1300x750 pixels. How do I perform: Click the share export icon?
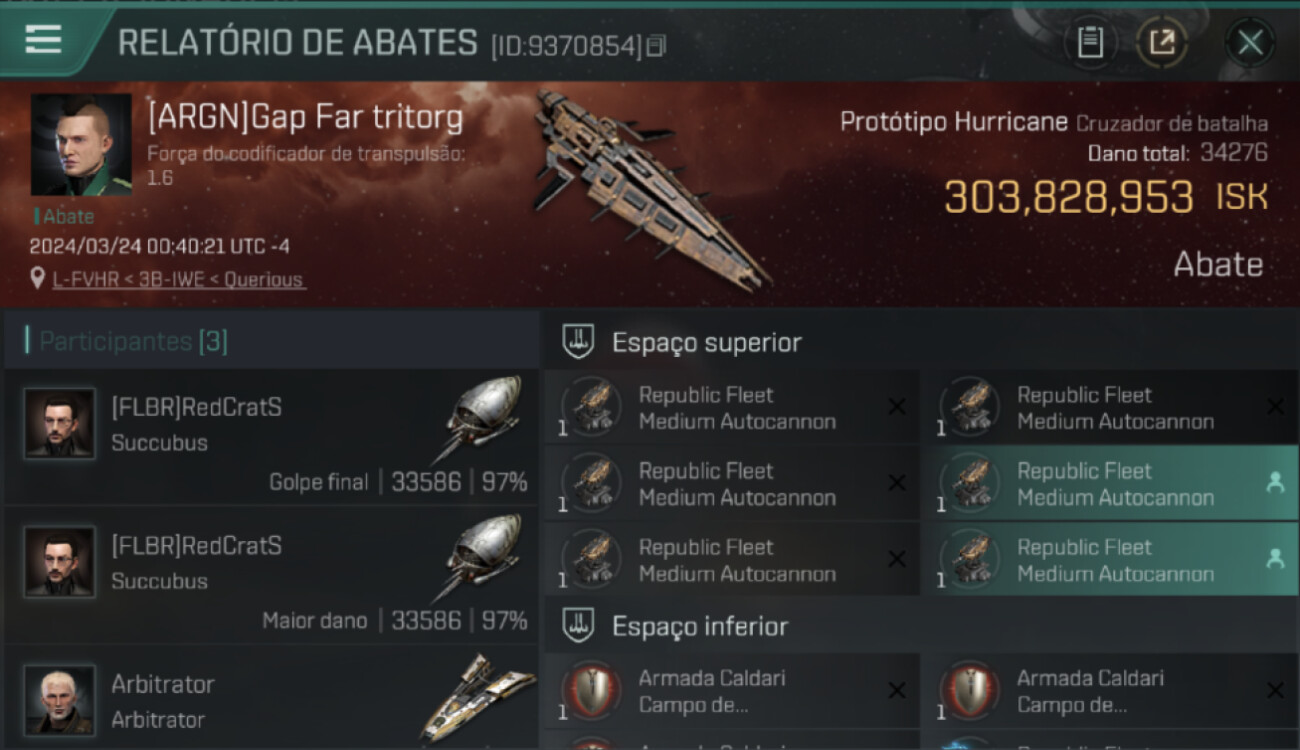point(1162,43)
